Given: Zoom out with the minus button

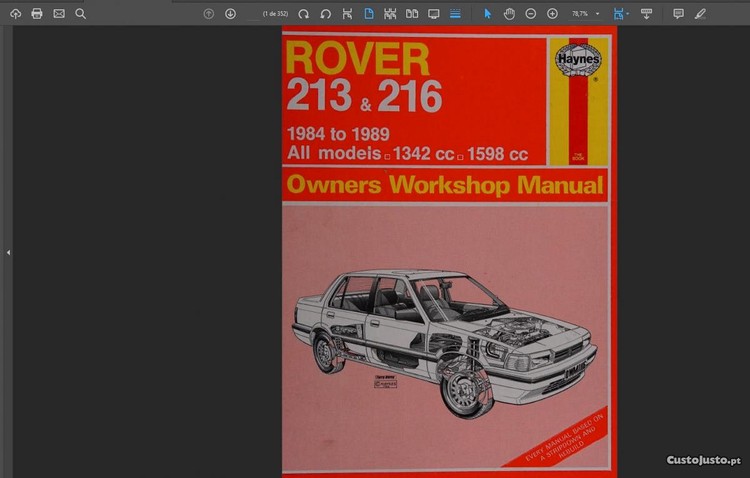Looking at the screenshot, I should point(531,14).
